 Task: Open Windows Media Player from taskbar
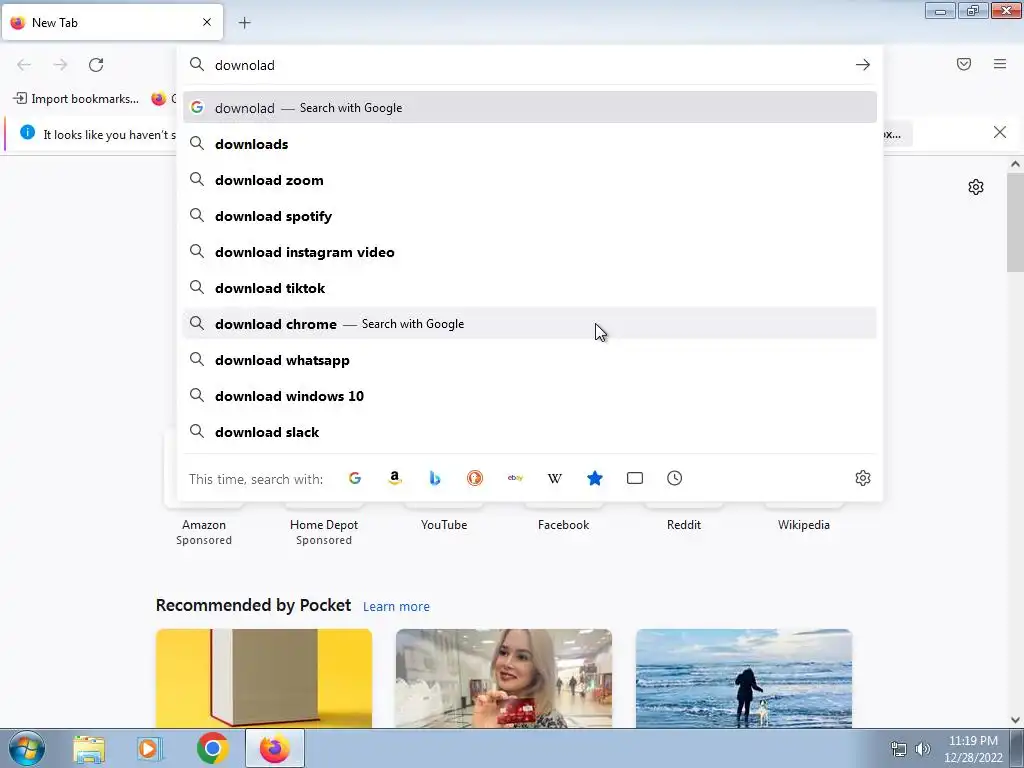[150, 749]
